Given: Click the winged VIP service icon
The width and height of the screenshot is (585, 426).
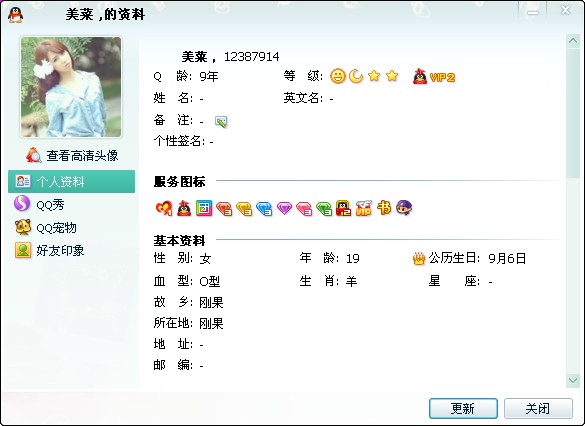Looking at the screenshot, I should coord(364,208).
